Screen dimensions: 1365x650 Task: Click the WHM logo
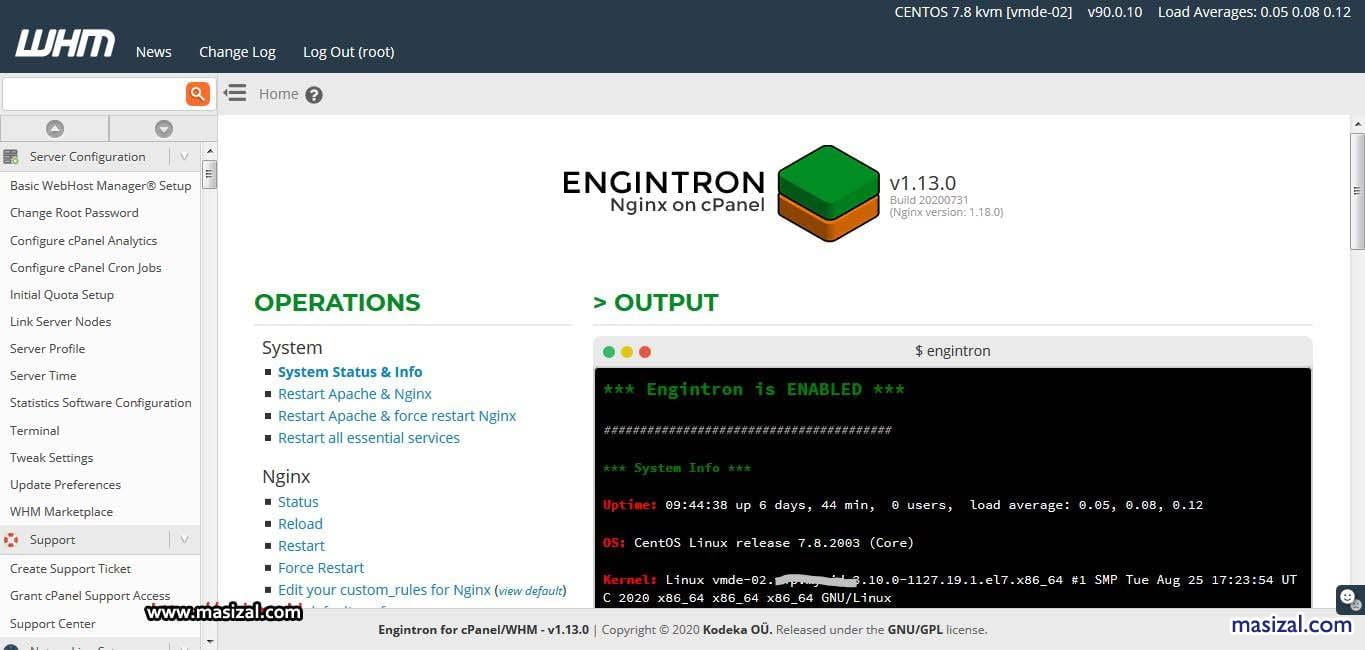click(64, 43)
